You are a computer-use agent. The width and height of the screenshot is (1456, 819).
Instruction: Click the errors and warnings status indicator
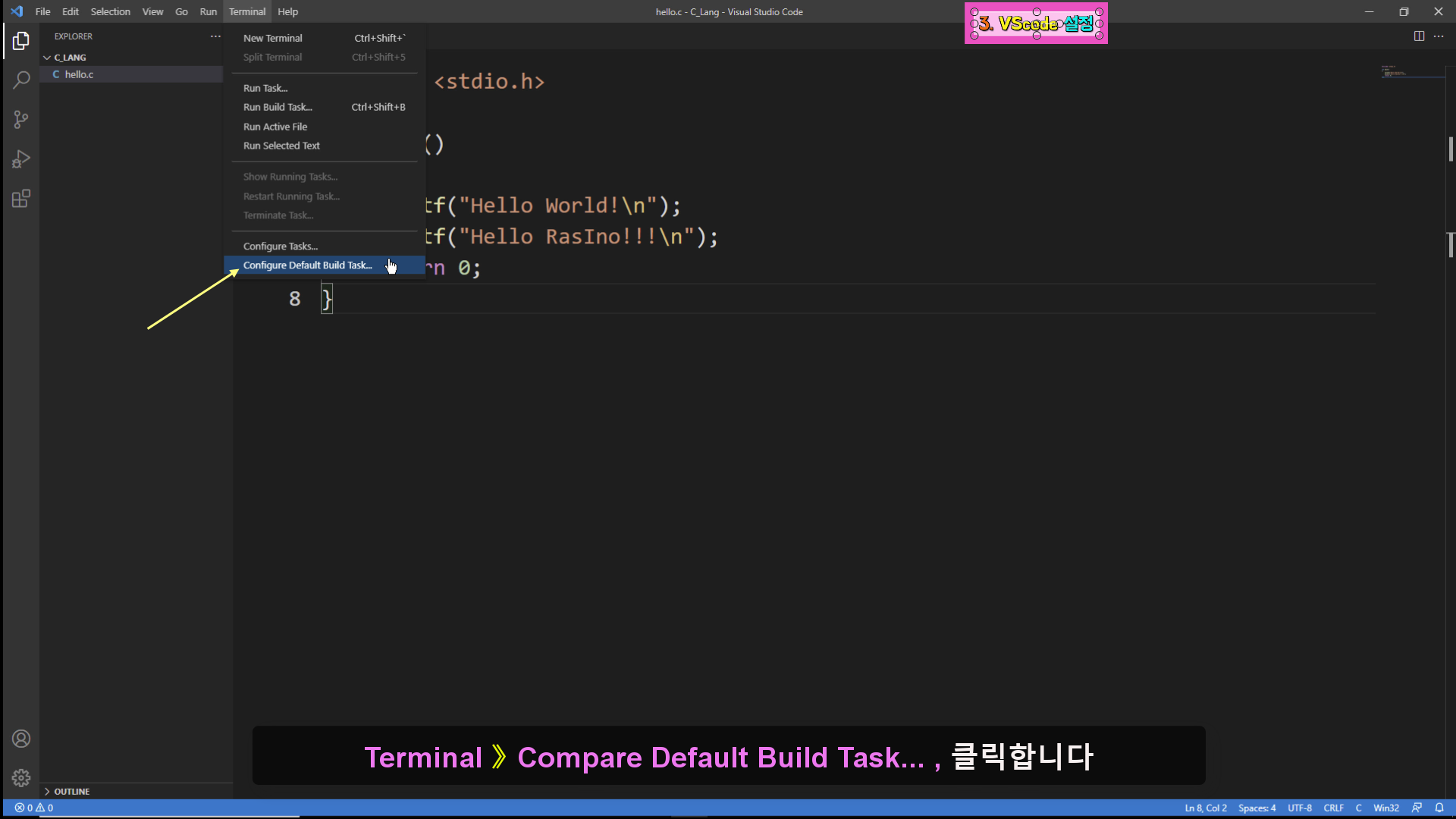[x=34, y=808]
